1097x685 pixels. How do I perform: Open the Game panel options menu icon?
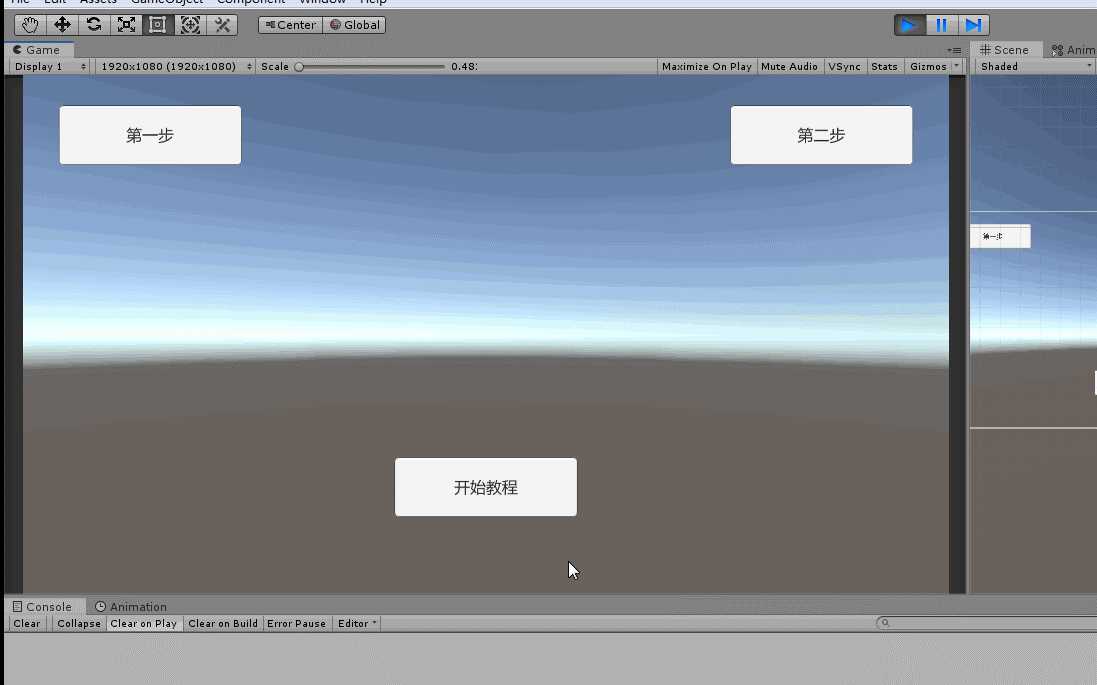(954, 50)
